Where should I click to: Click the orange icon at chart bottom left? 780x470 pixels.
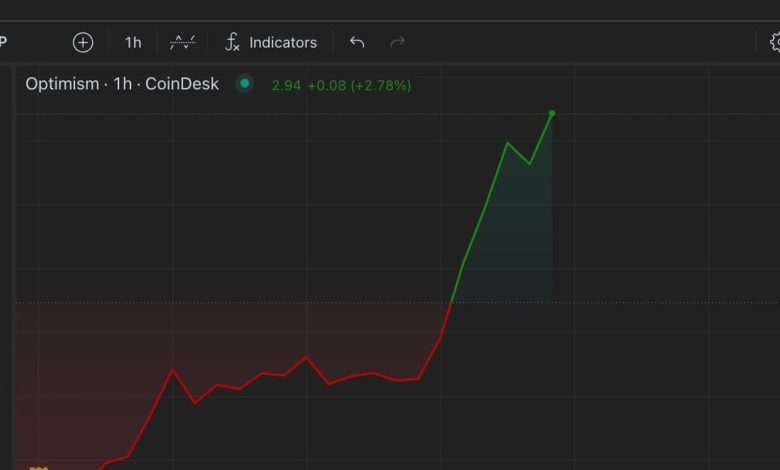coord(37,467)
